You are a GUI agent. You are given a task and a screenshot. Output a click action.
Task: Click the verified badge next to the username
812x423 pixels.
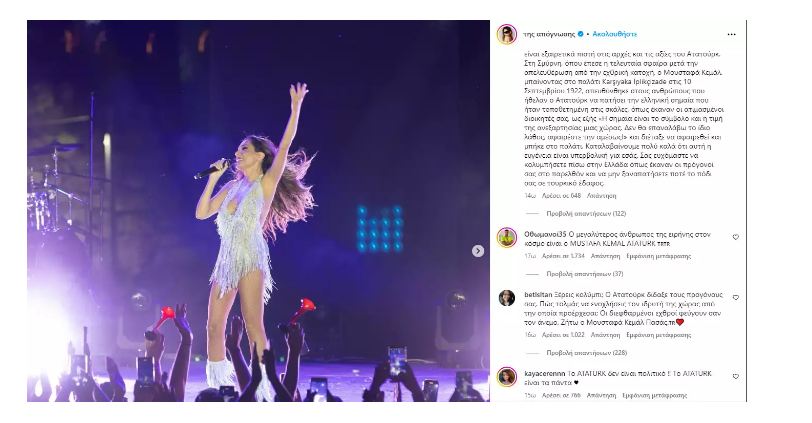tap(581, 34)
